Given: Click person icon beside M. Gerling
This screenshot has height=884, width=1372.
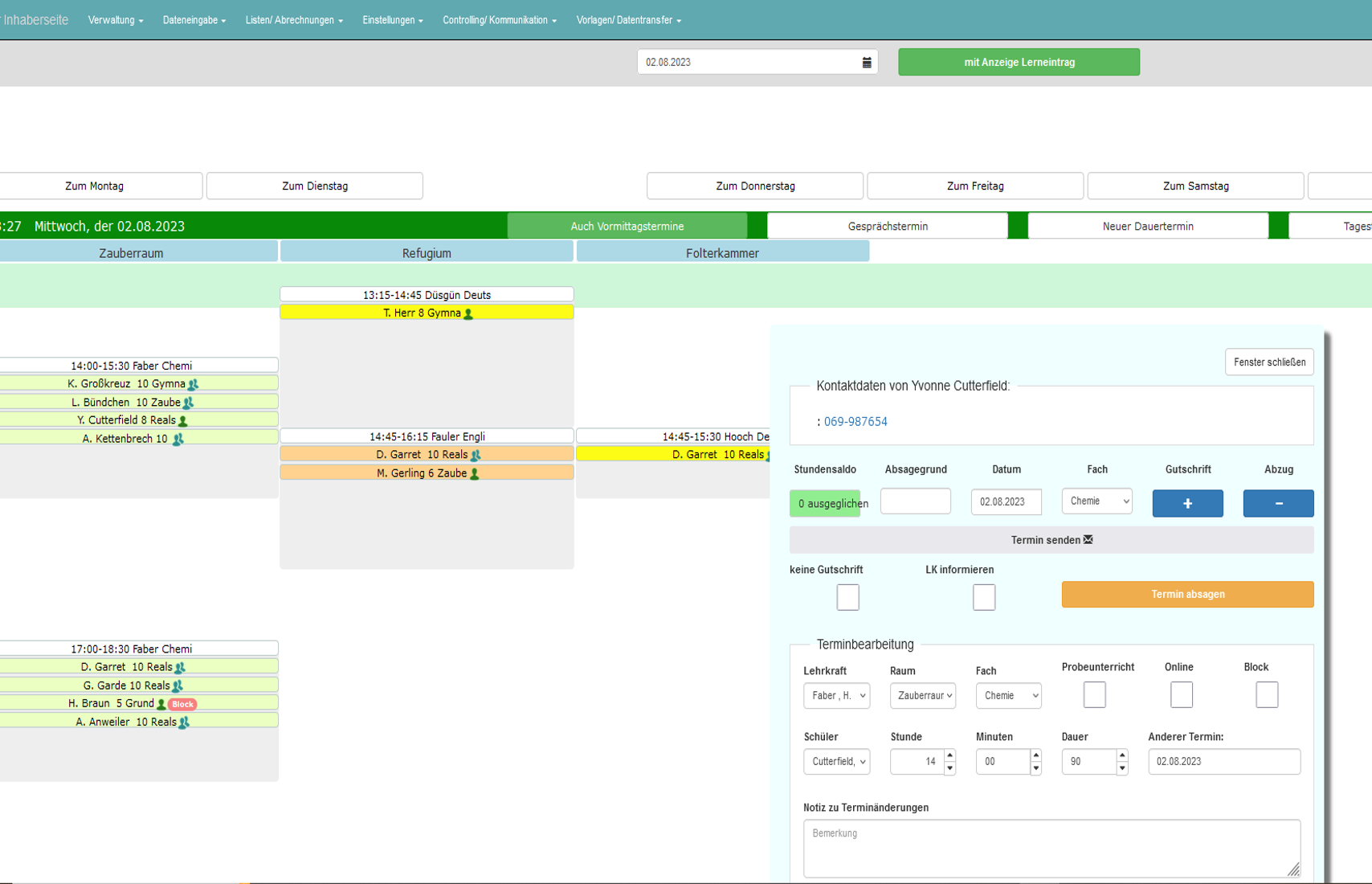Looking at the screenshot, I should click(475, 473).
